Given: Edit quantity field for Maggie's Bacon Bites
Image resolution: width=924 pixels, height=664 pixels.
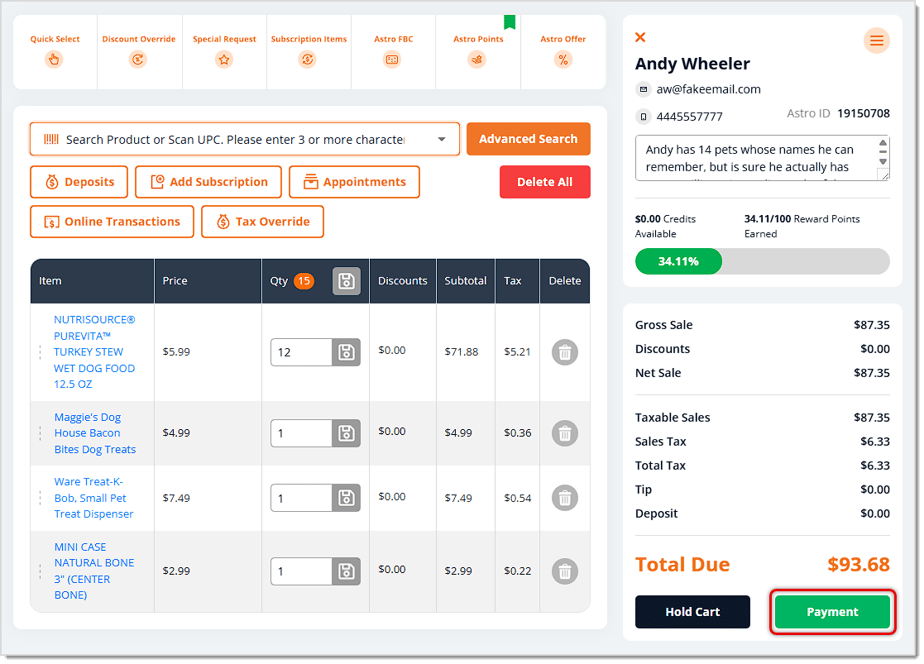Looking at the screenshot, I should (301, 433).
